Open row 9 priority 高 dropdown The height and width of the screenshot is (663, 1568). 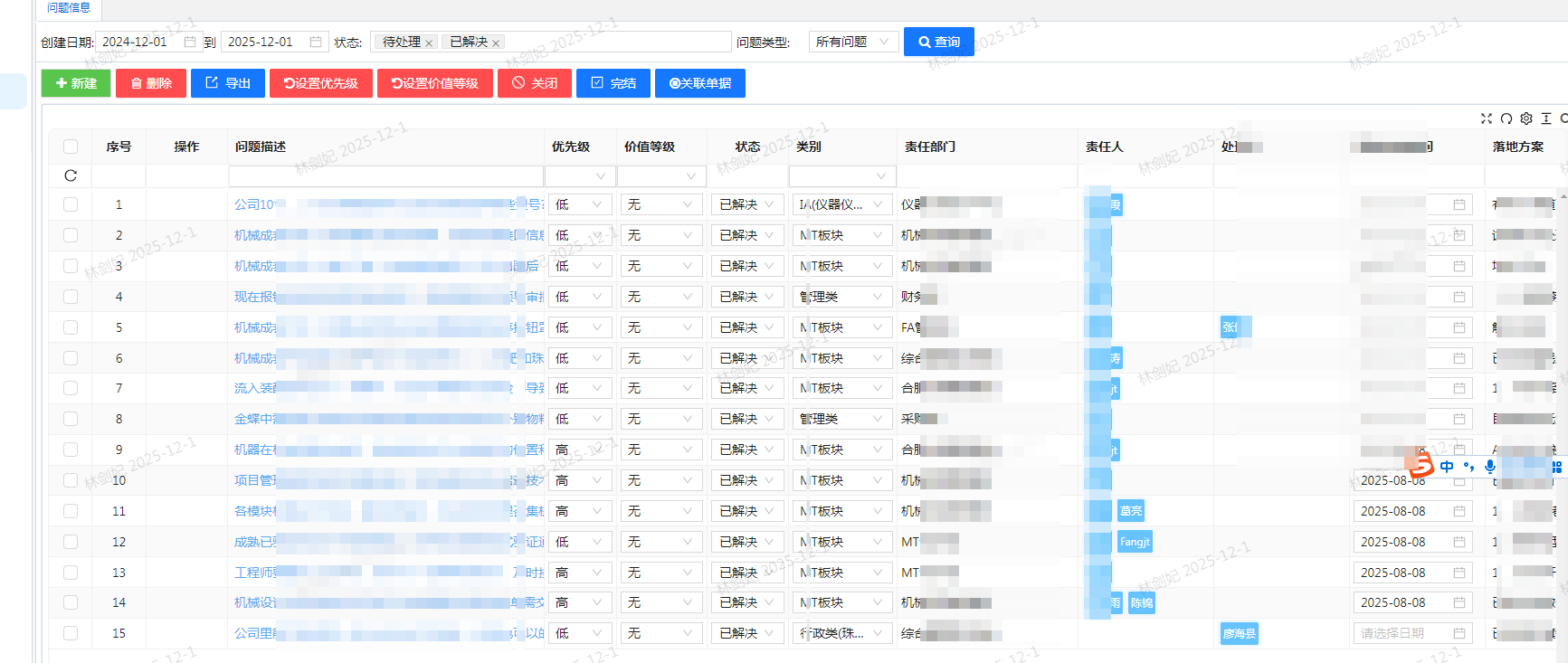click(x=579, y=450)
